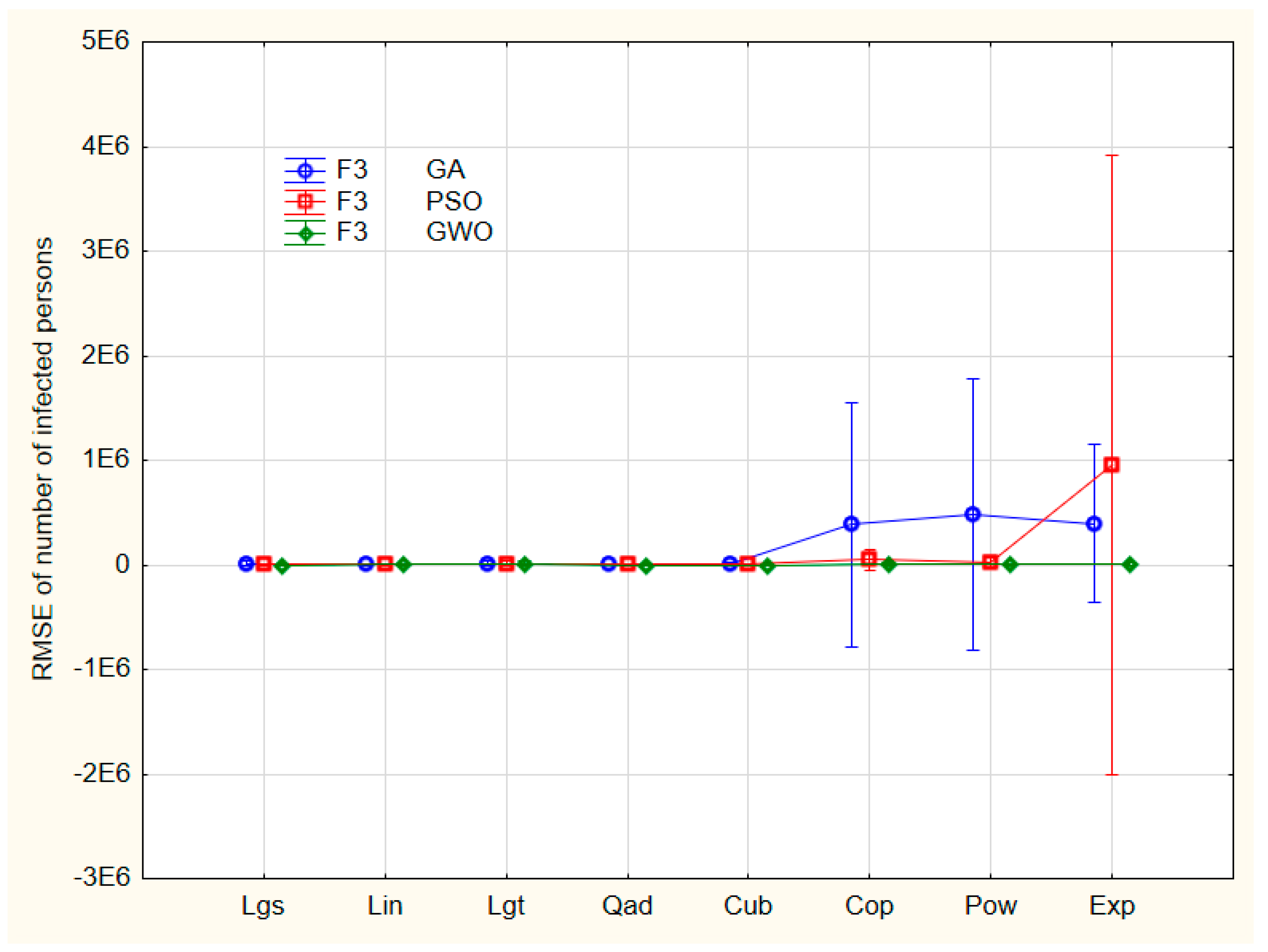Click the Cub x-axis label
This screenshot has height=952, width=1268.
748,905
